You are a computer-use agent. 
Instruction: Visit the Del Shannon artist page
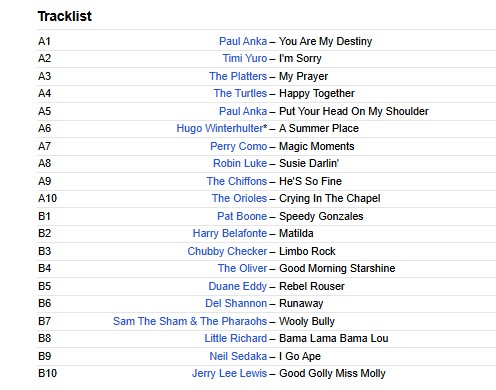click(236, 303)
